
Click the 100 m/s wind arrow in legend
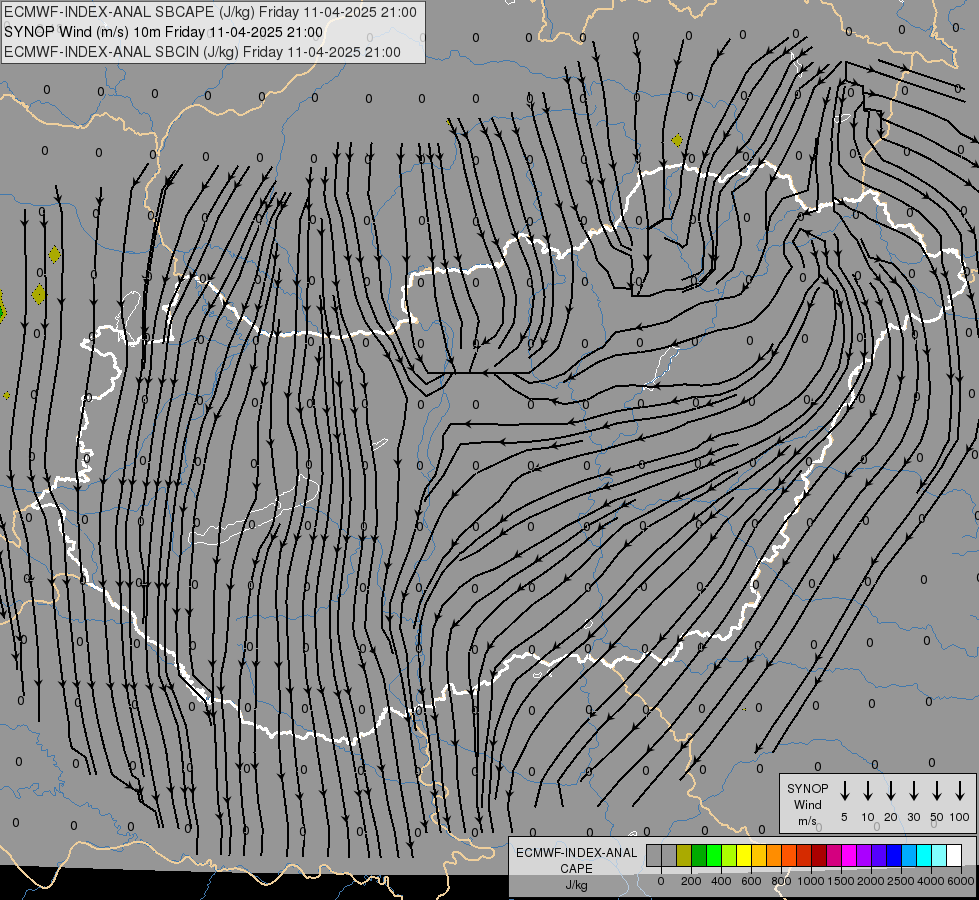click(960, 791)
